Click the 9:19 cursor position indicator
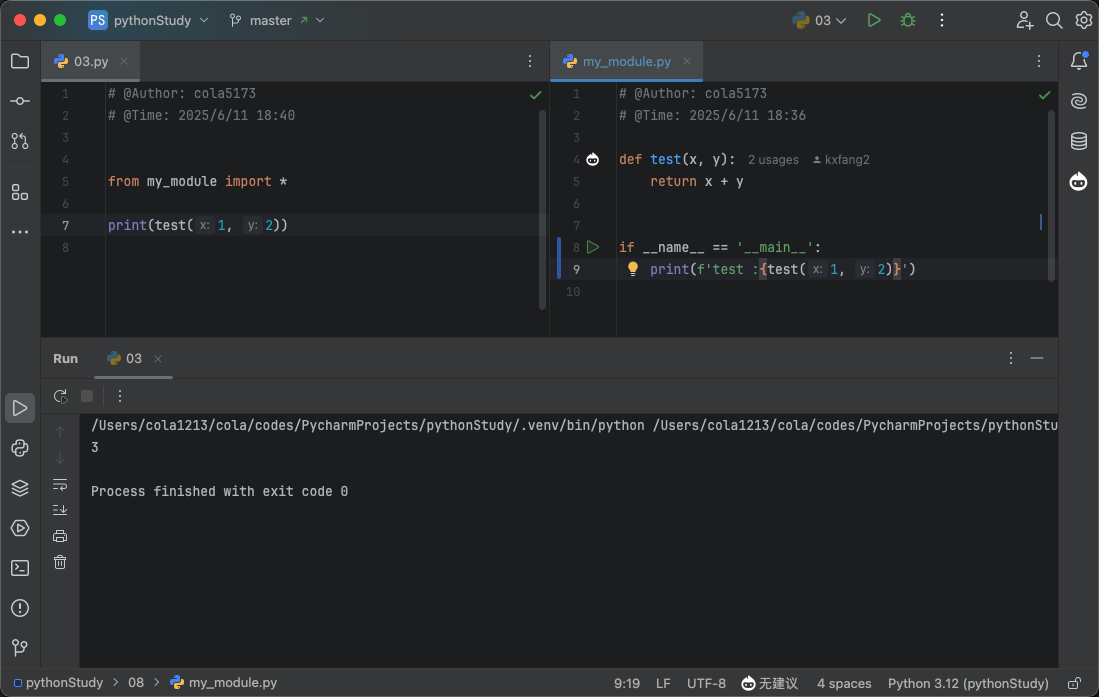 (x=627, y=683)
